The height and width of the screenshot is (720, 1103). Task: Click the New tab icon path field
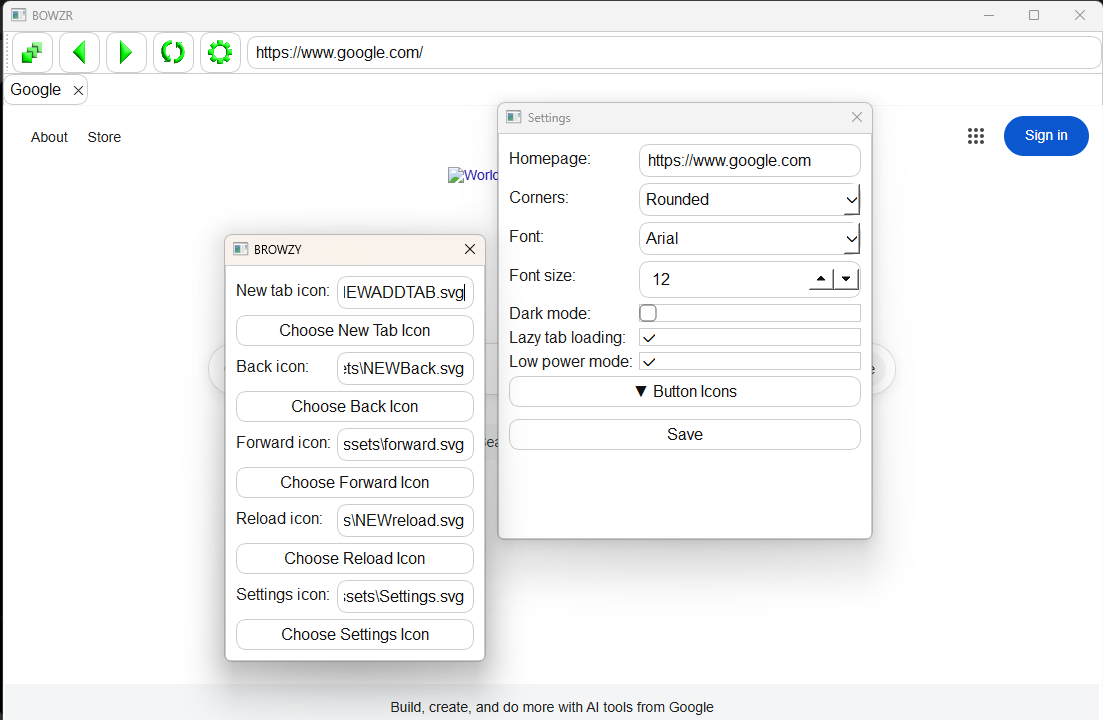pos(405,292)
